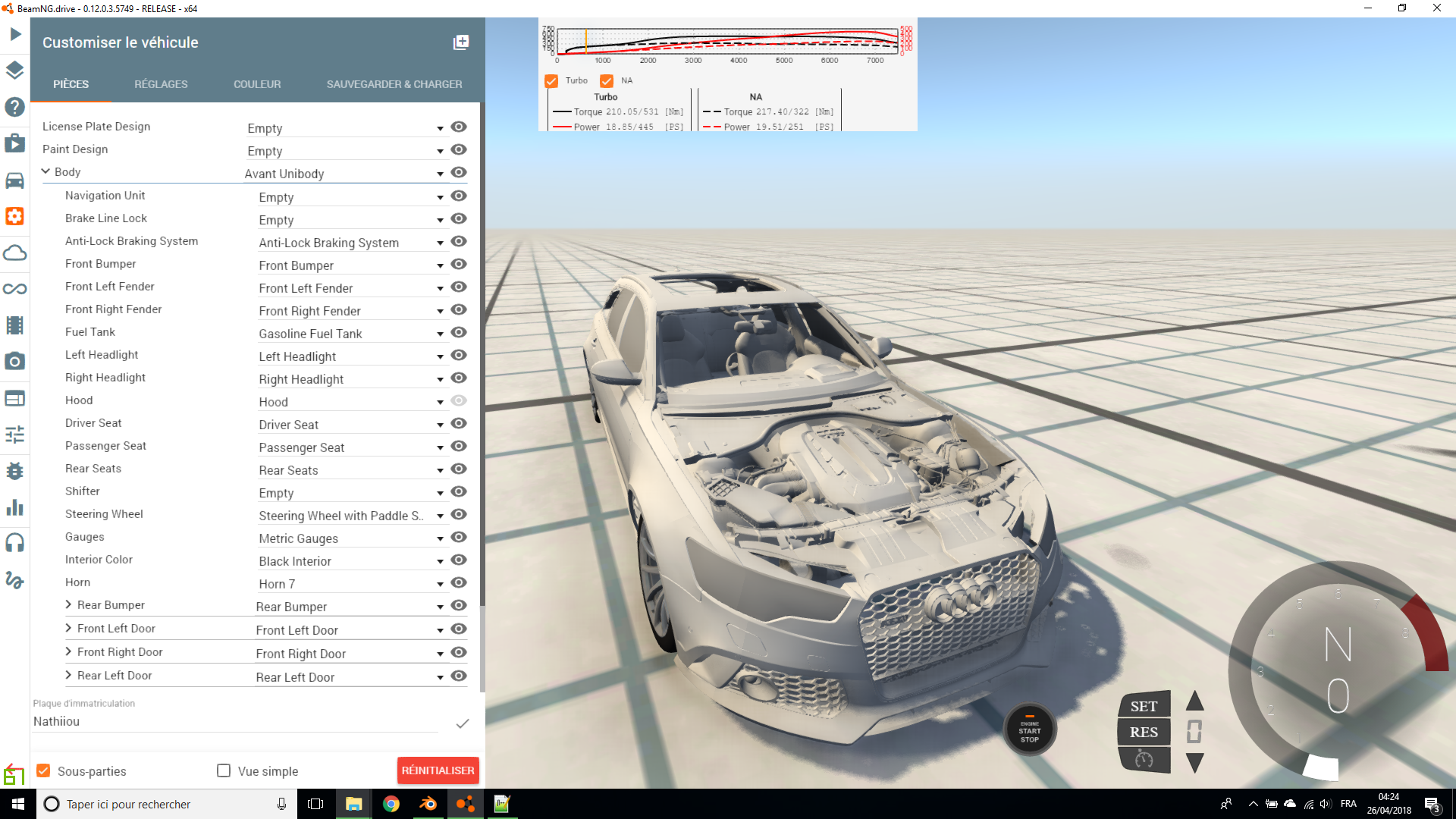The height and width of the screenshot is (819, 1456).
Task: Open the photo mode camera icon
Action: pyautogui.click(x=15, y=362)
